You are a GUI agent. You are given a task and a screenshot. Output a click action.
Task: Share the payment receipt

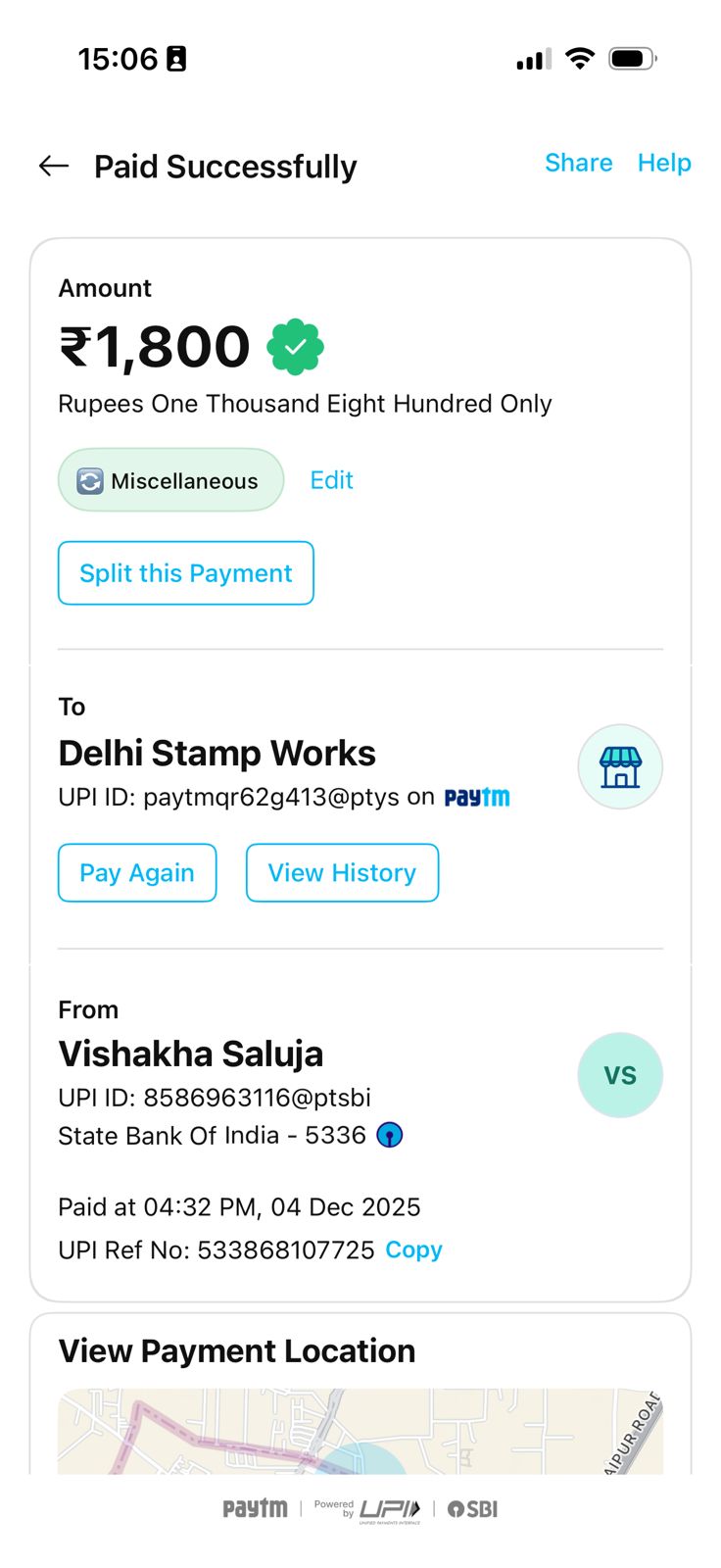[x=578, y=163]
